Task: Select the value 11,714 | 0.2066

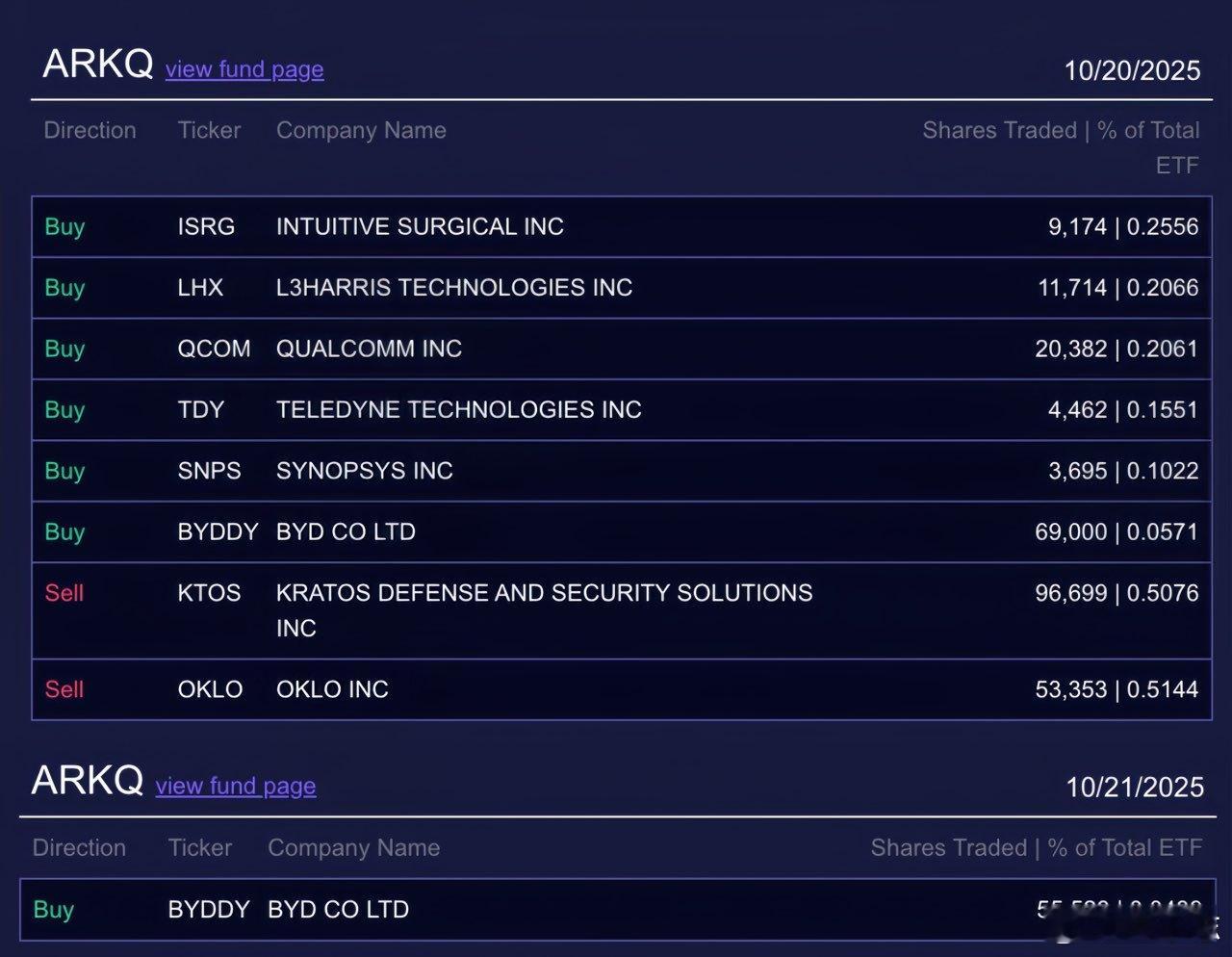Action: (x=1118, y=287)
